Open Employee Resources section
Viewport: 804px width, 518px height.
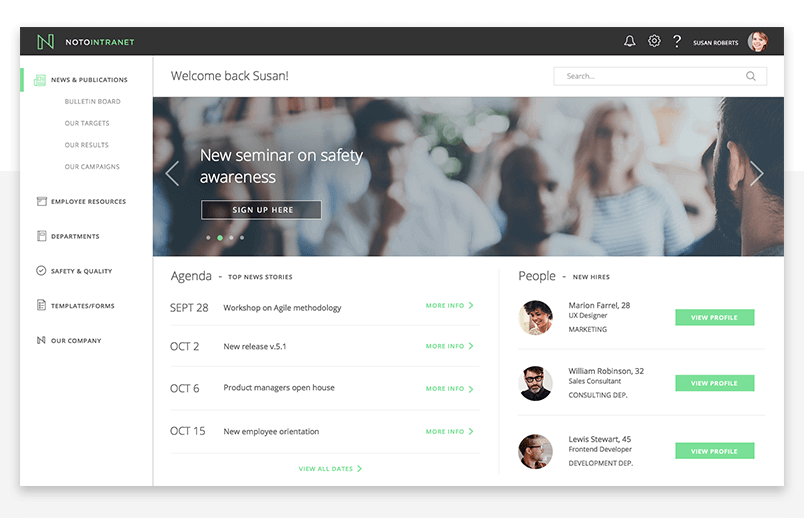(88, 202)
